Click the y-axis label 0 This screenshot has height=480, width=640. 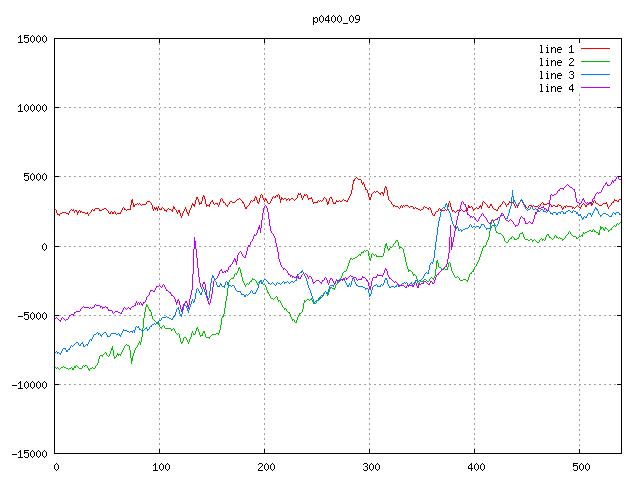click(x=44, y=247)
